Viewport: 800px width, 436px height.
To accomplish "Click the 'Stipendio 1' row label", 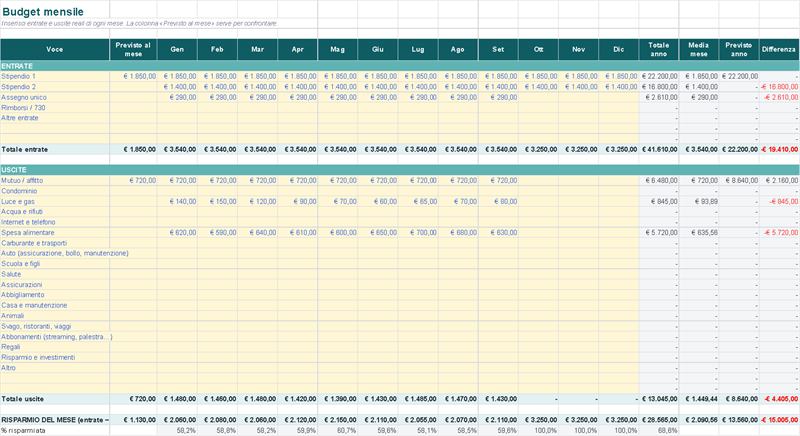I will pos(18,76).
